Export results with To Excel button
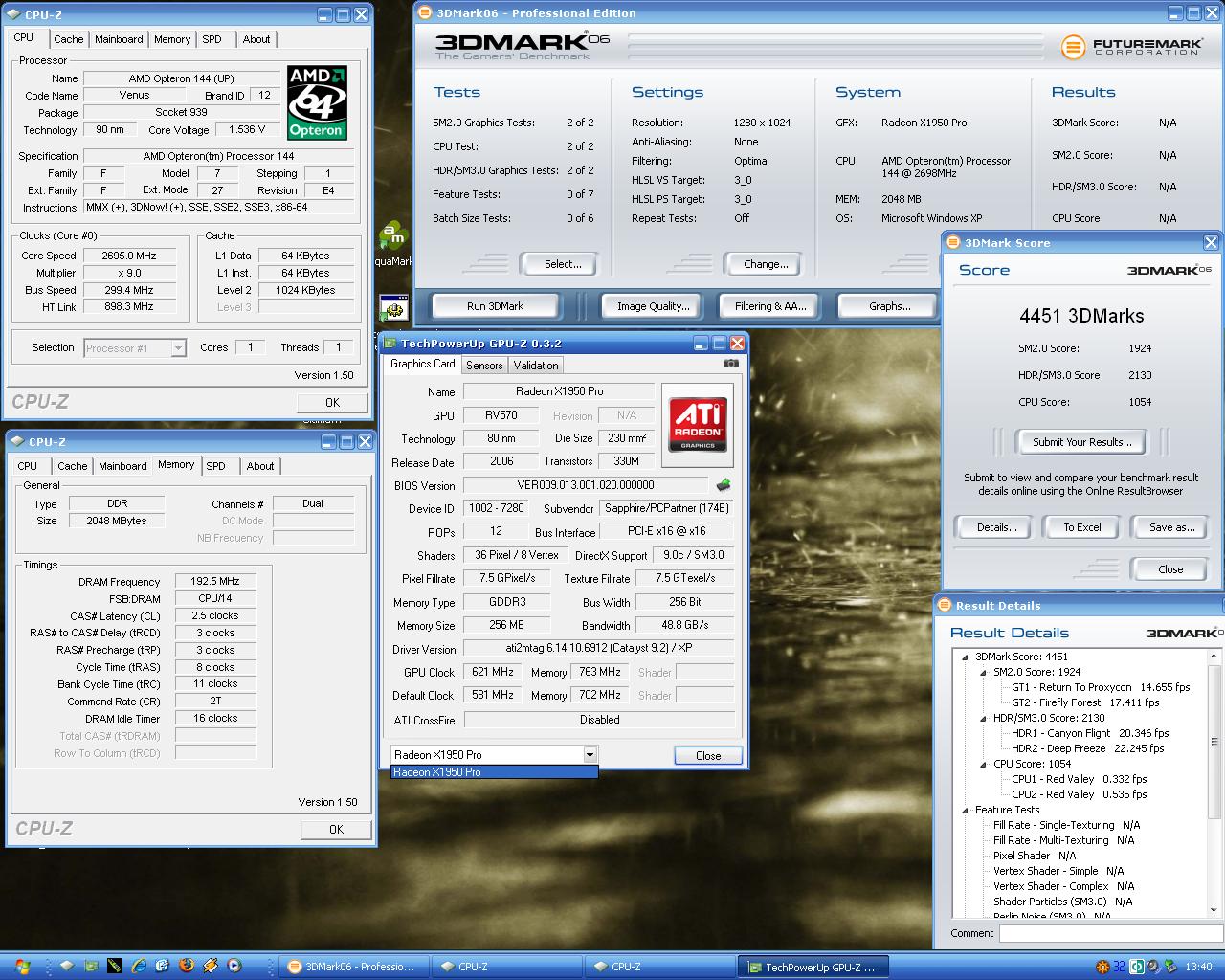The height and width of the screenshot is (980, 1225). [x=1081, y=527]
